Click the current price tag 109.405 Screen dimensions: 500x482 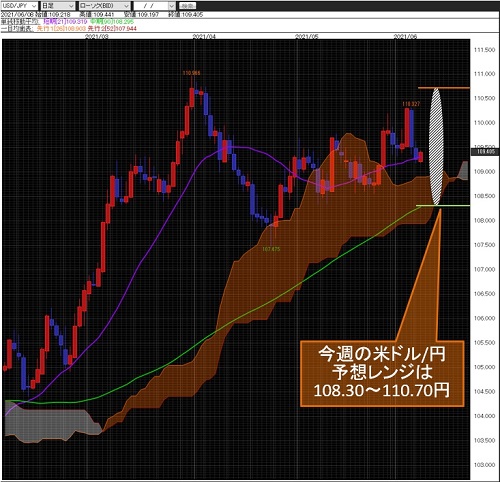pos(485,152)
